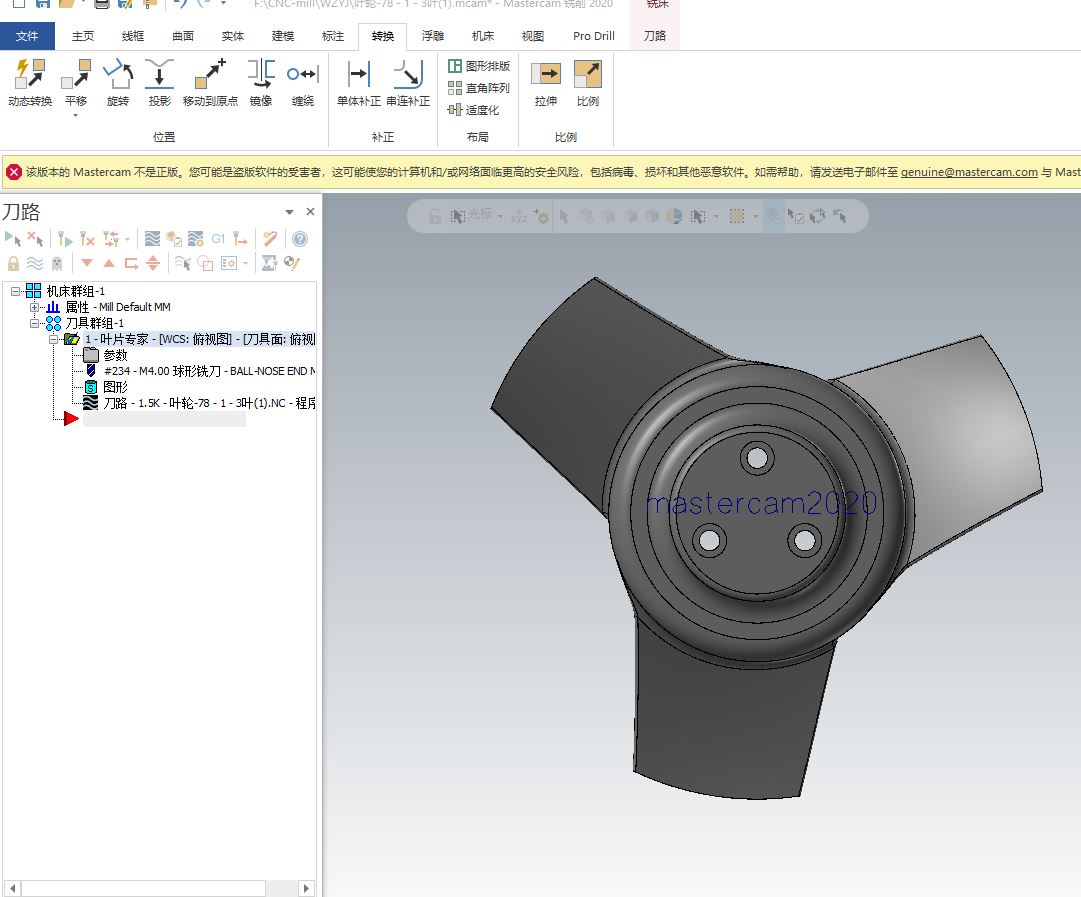This screenshot has width=1081, height=897.
Task: Switch to the 机床 (Machine) tab
Action: coord(483,36)
